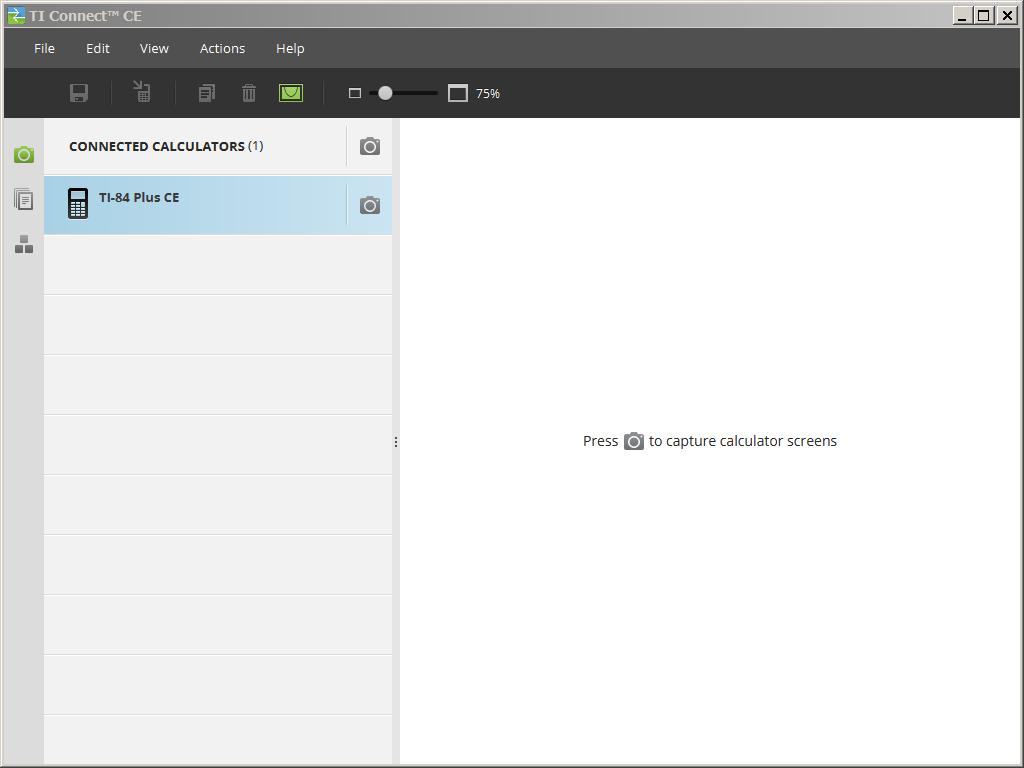Select the TI-84 Plus CE calculator row
This screenshot has height=768, width=1024.
(x=218, y=205)
